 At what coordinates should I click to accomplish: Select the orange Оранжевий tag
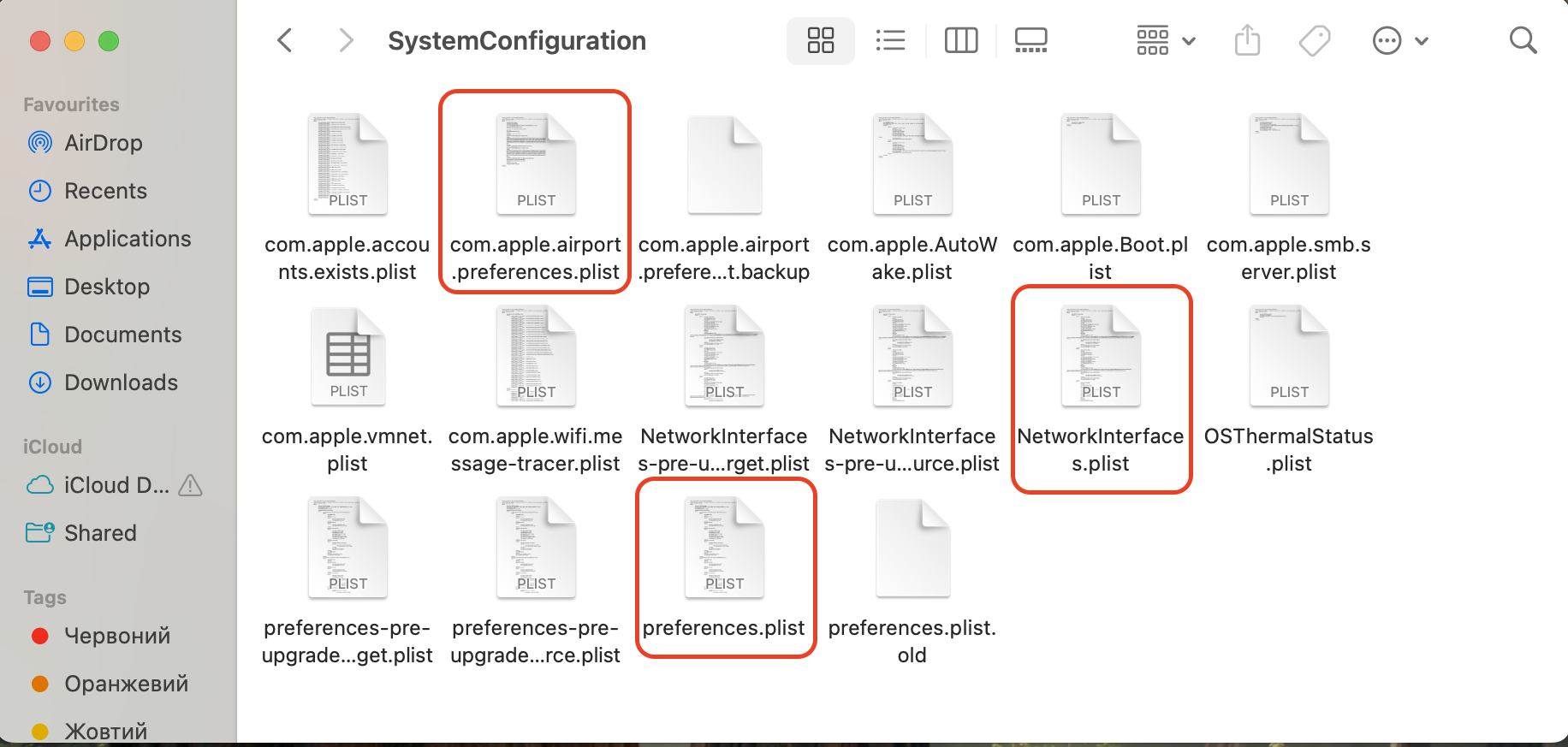point(126,684)
